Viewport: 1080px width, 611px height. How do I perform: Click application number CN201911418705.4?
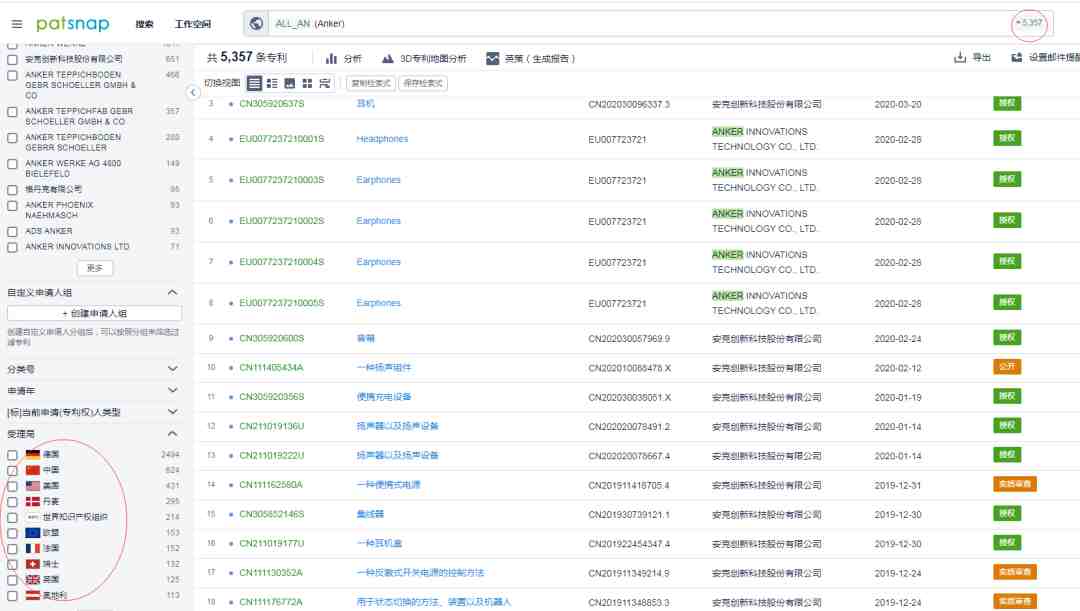click(x=629, y=486)
